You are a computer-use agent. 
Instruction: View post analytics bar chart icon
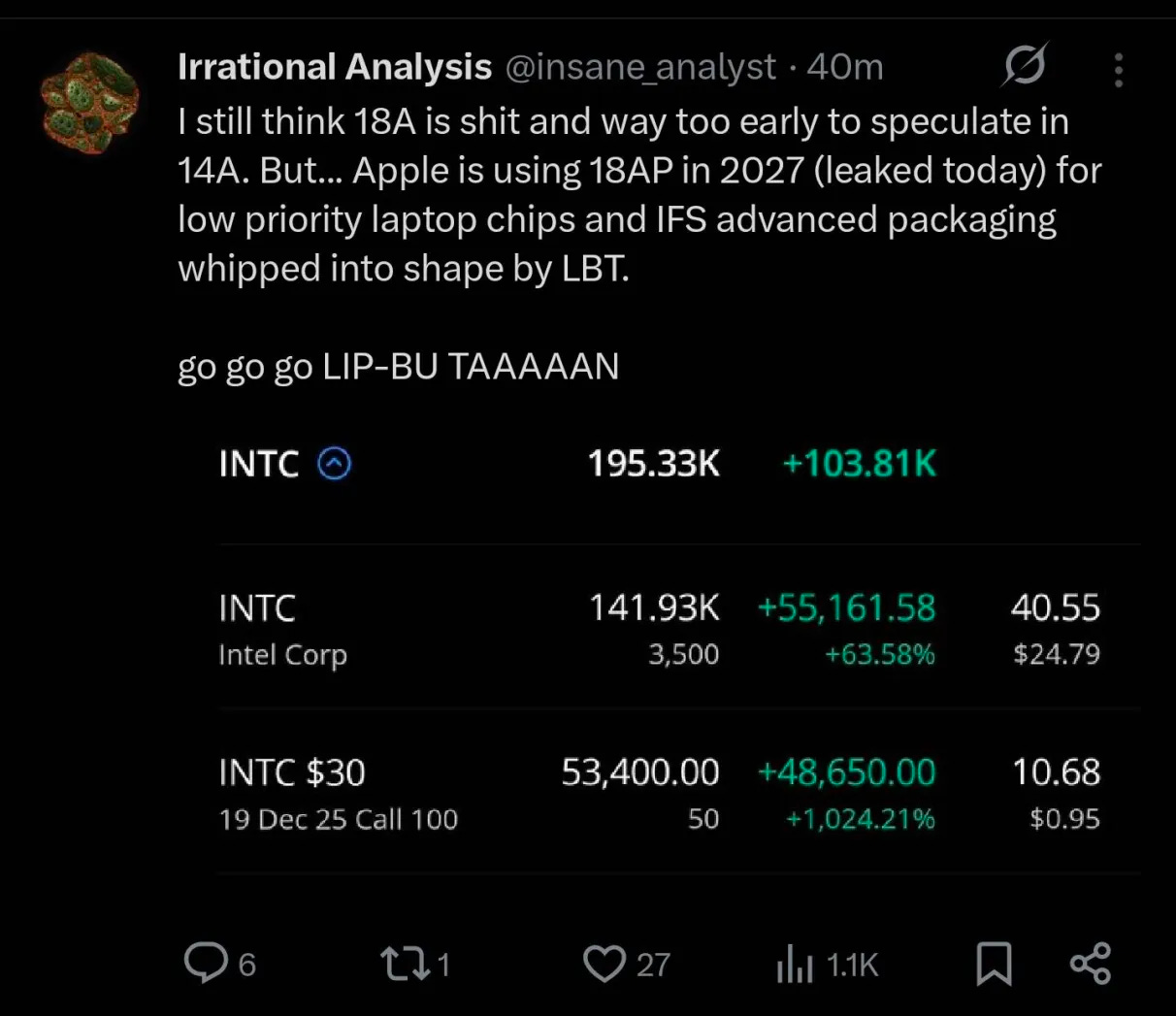(x=795, y=964)
